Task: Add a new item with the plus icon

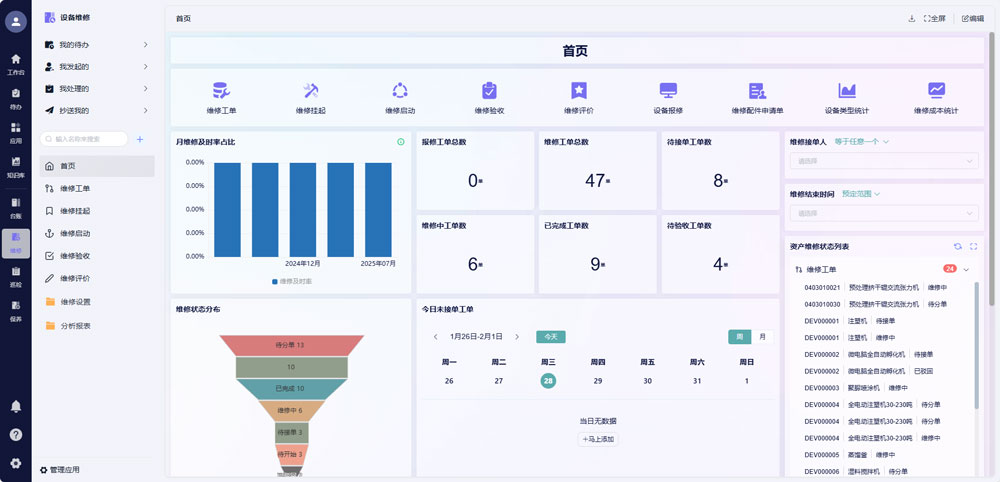Action: [x=140, y=139]
